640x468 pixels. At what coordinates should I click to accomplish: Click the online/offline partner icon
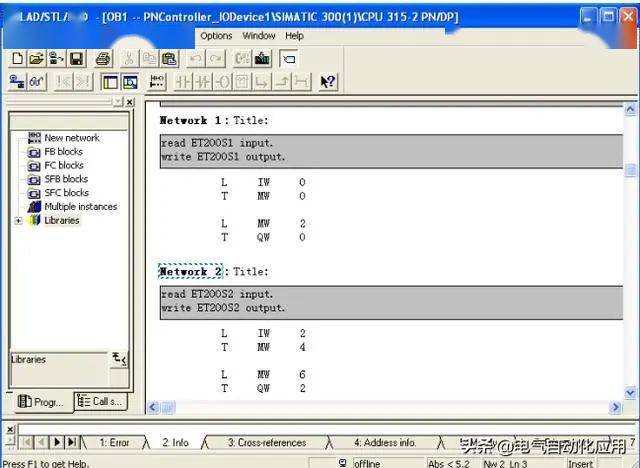pyautogui.click(x=17, y=82)
